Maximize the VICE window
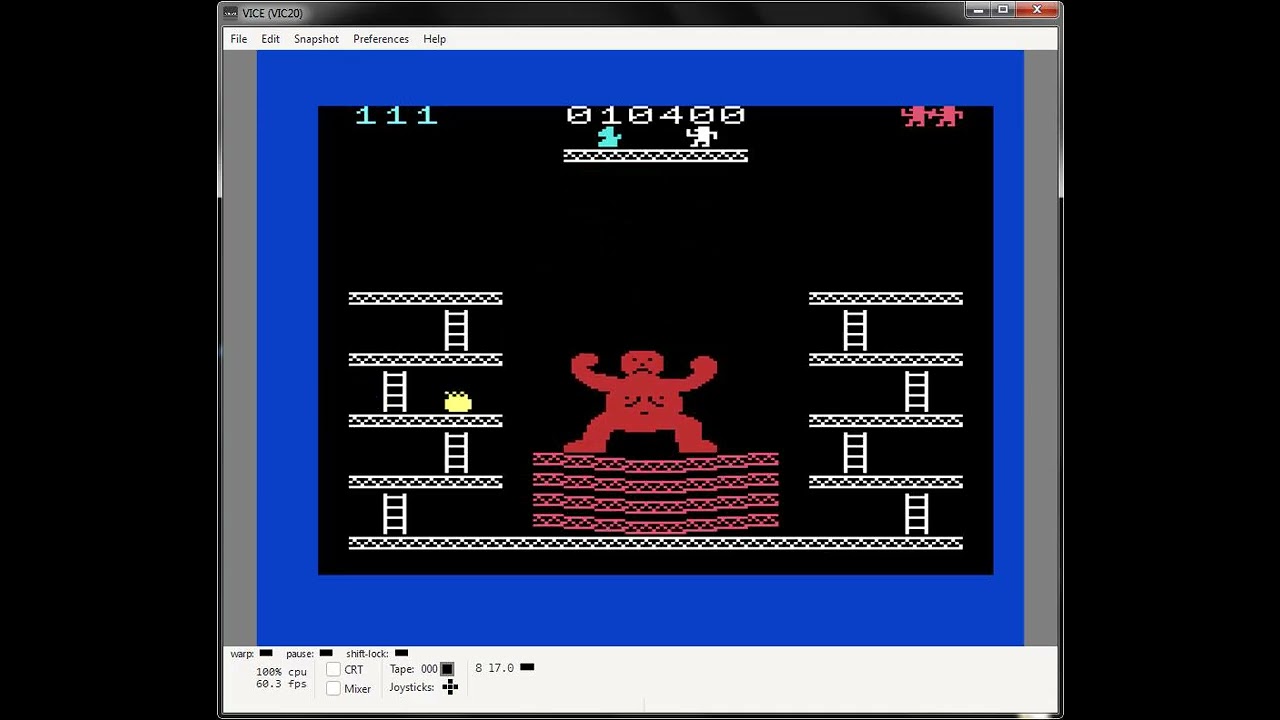The image size is (1280, 720). (1002, 10)
